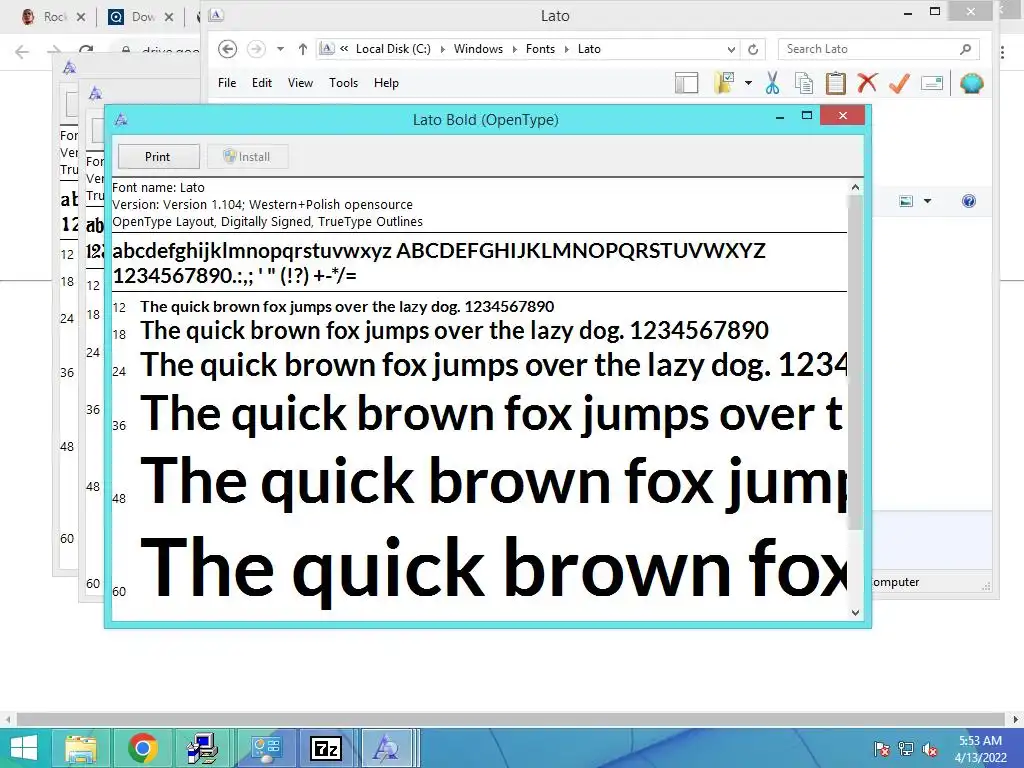Click the blue Help question mark icon
Viewport: 1024px width, 768px height.
click(x=968, y=201)
